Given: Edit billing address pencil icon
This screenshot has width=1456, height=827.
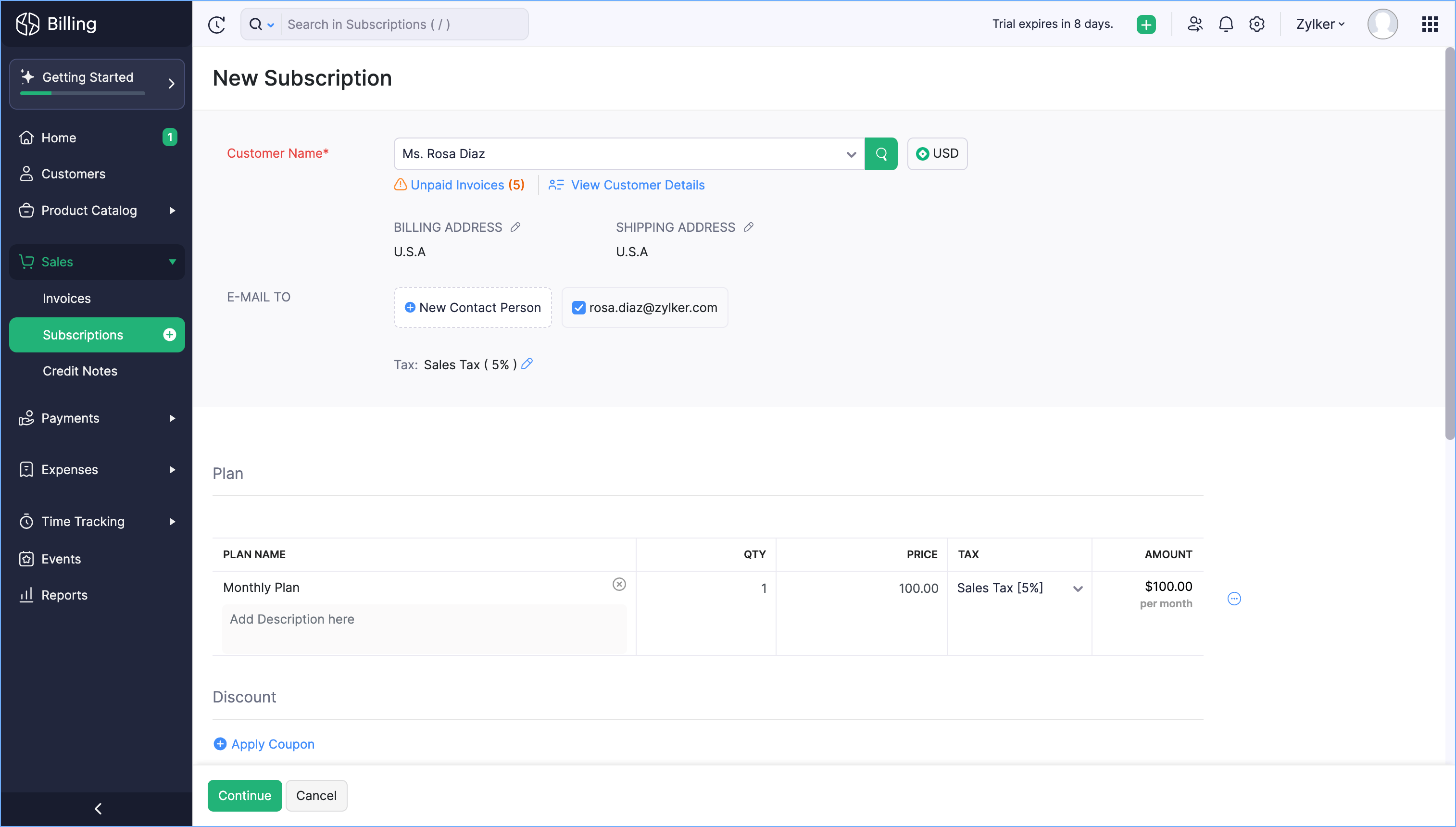Looking at the screenshot, I should [x=515, y=227].
